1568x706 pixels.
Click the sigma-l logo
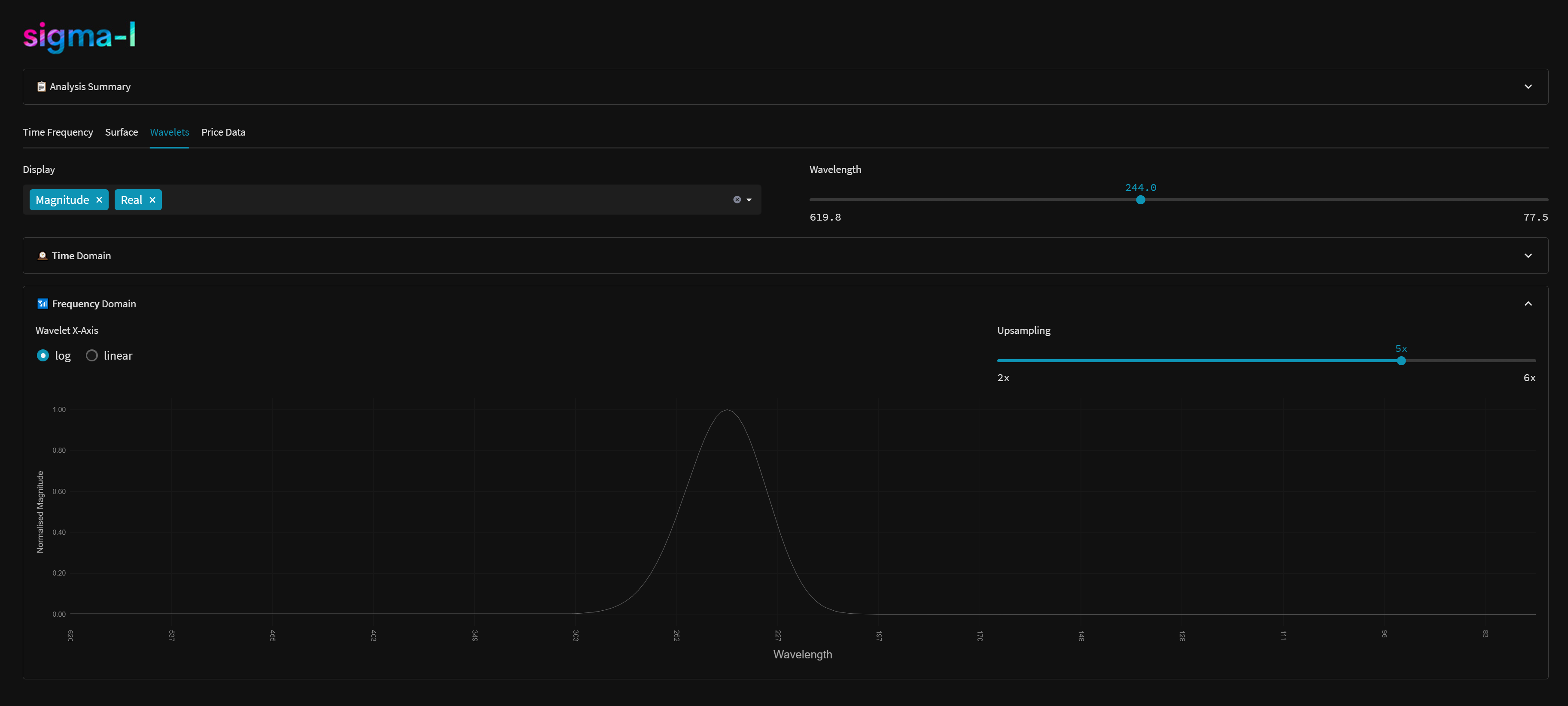pos(79,36)
